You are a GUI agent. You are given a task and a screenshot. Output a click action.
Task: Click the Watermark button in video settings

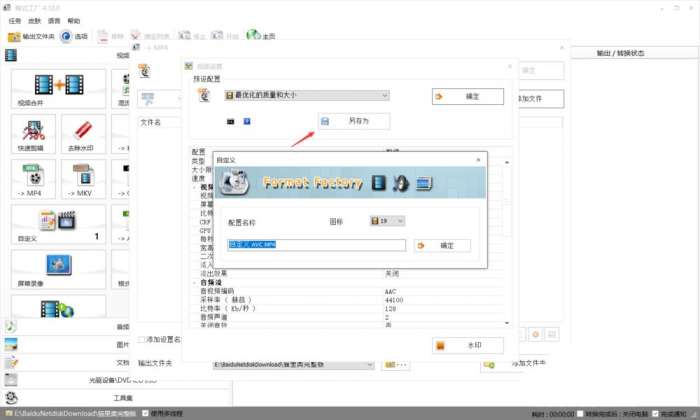467,345
